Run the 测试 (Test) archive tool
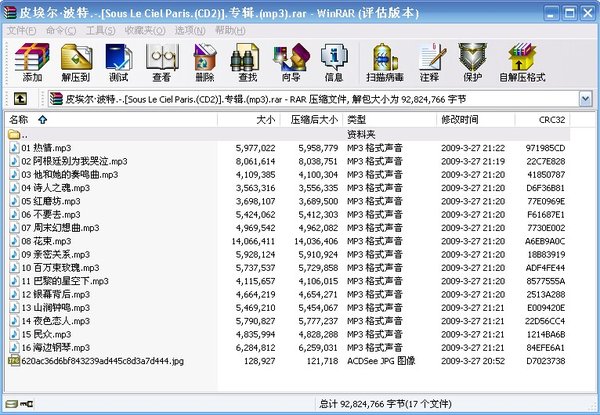Image resolution: width=600 pixels, height=415 pixels. 119,62
